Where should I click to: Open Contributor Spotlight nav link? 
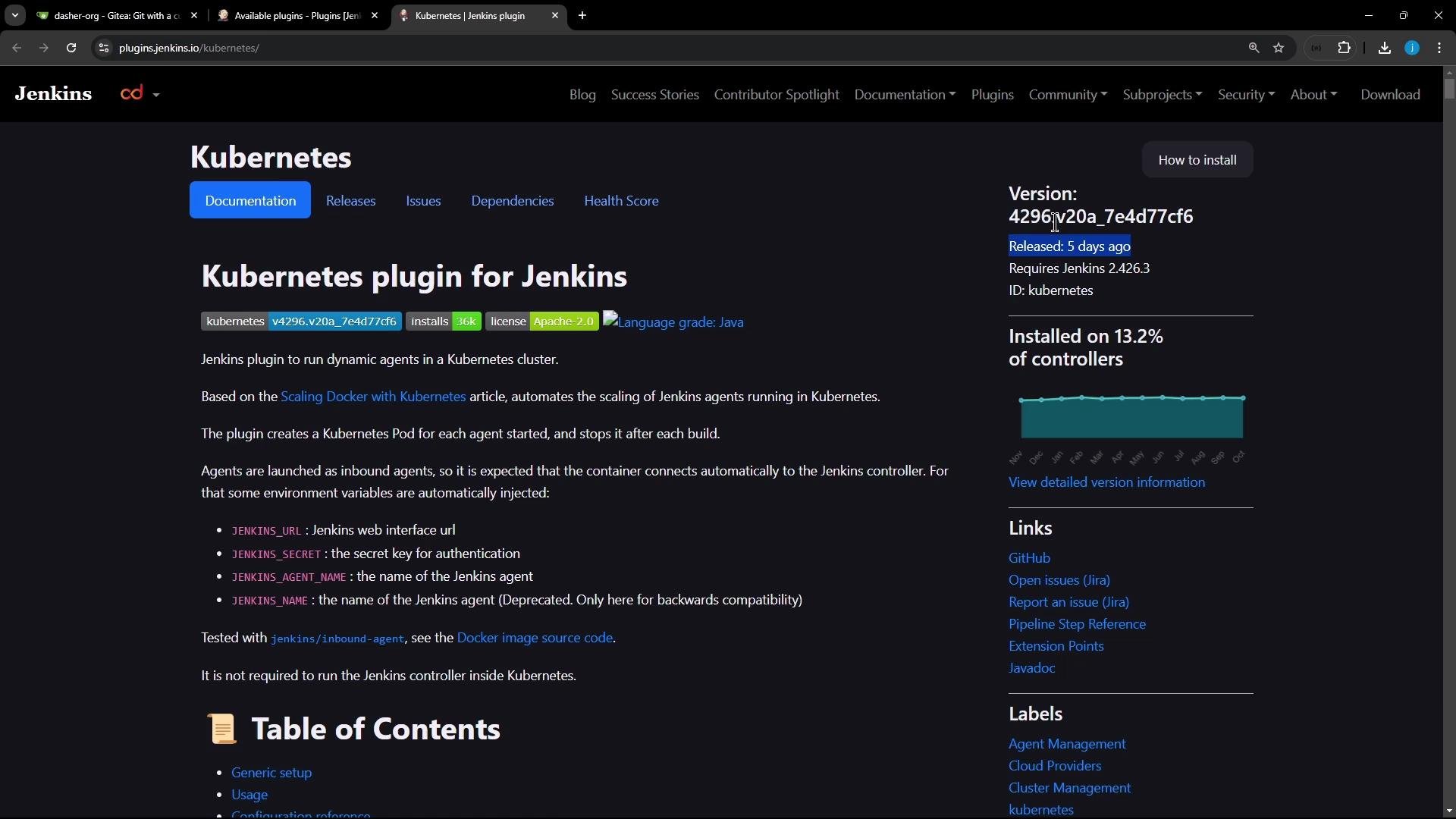pos(777,95)
